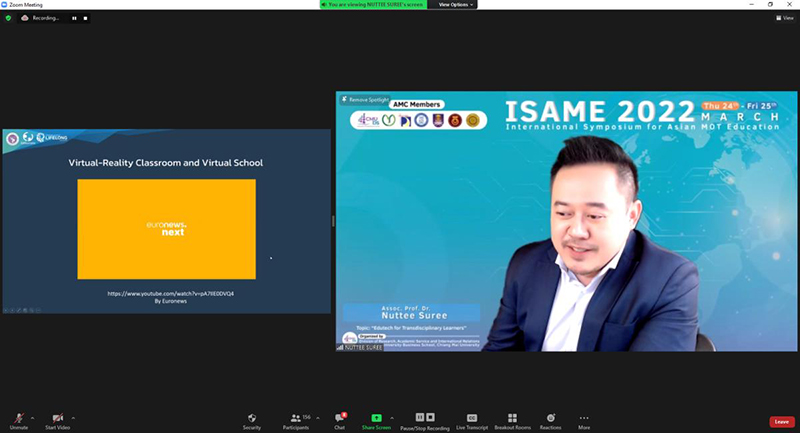Open the Chat panel
Image resolution: width=800 pixels, height=433 pixels.
[x=340, y=421]
